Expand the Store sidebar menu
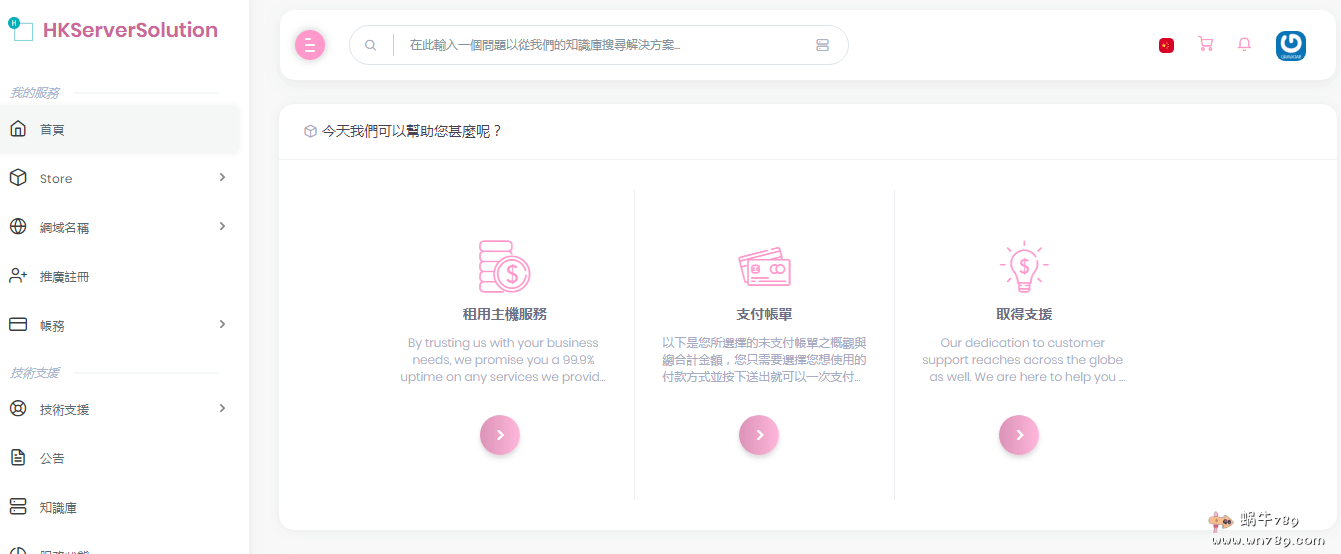This screenshot has height=554, width=1341. [120, 178]
